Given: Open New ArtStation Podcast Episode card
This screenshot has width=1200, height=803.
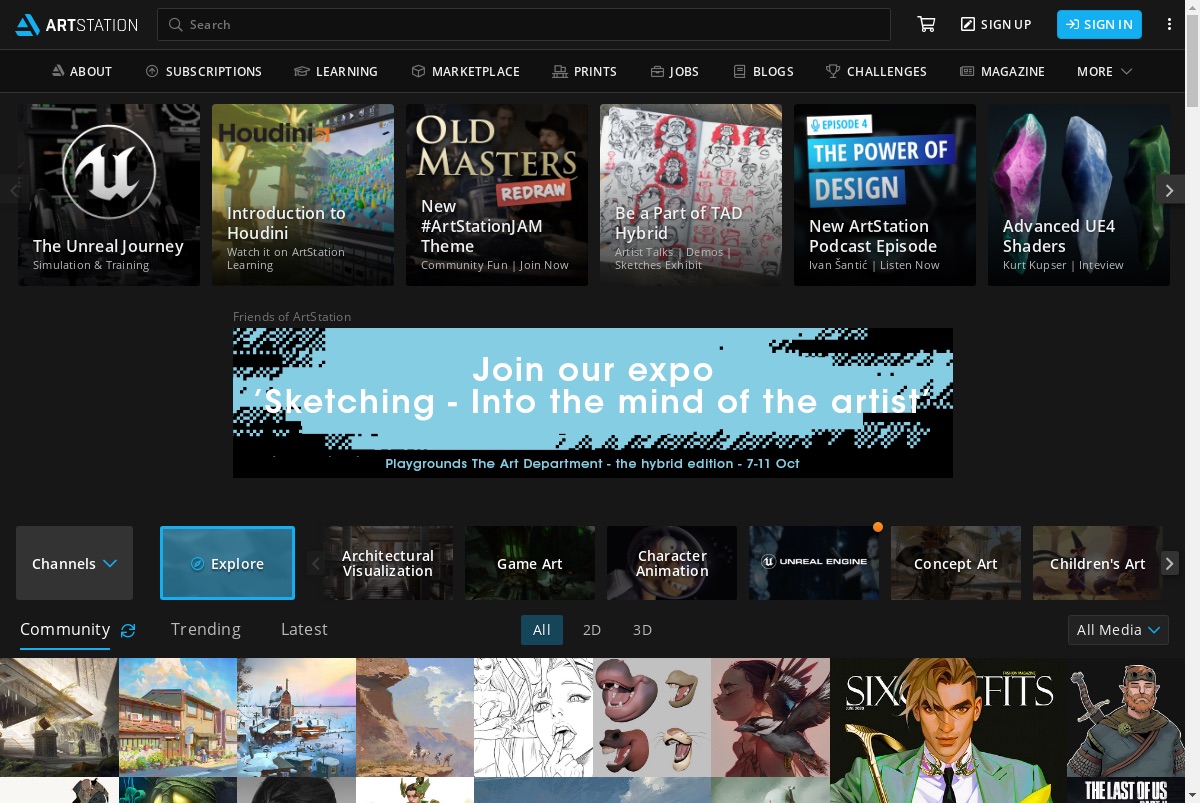Looking at the screenshot, I should click(885, 195).
